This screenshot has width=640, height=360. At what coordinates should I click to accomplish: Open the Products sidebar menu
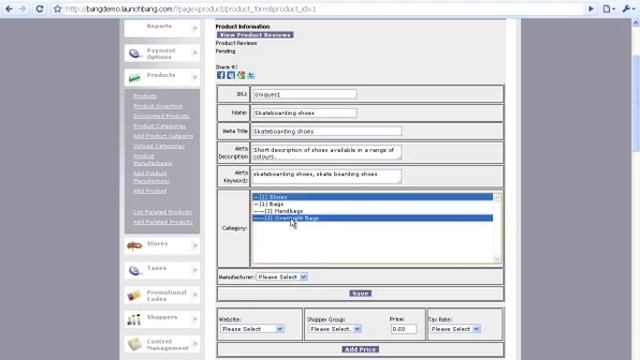[162, 77]
